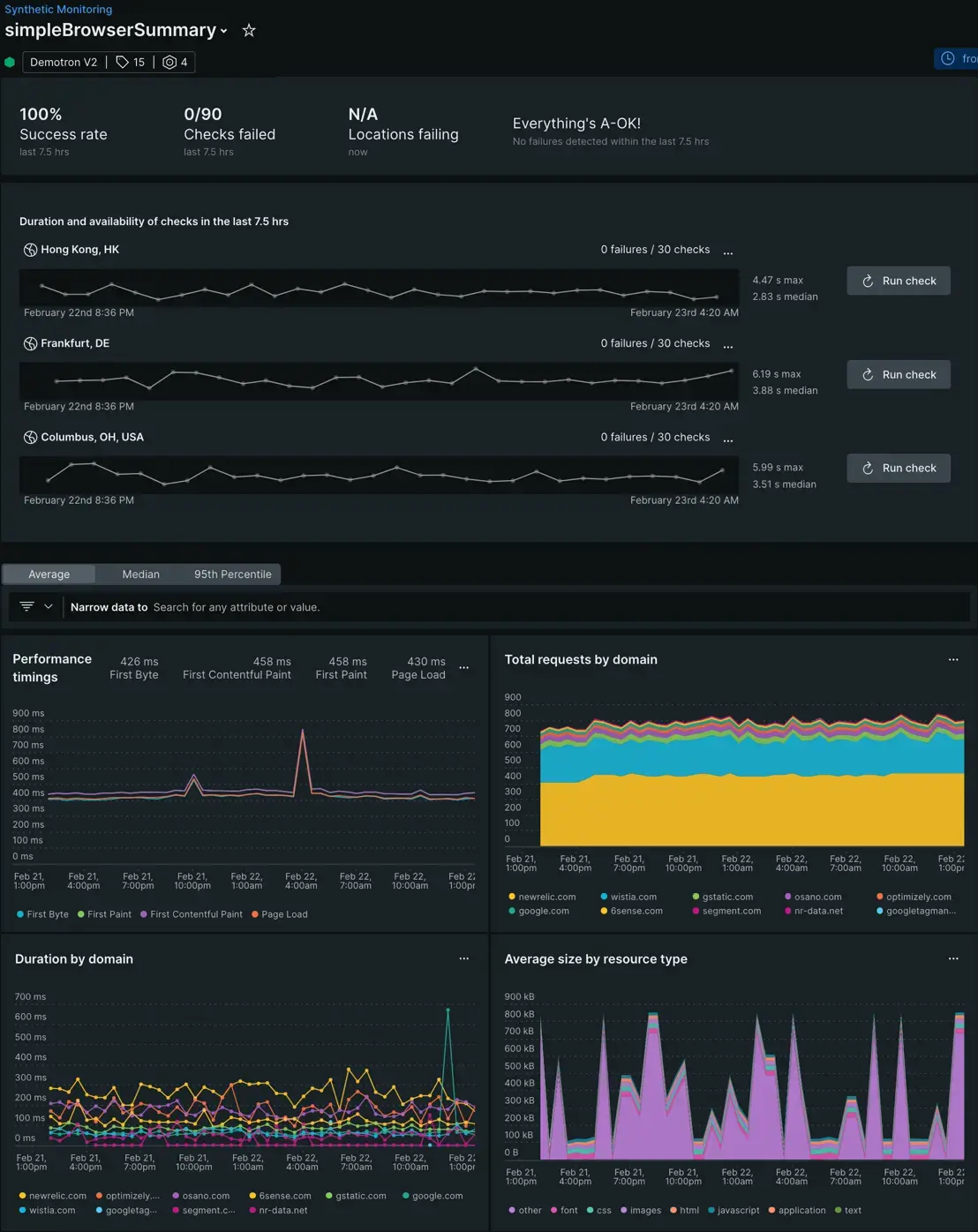978x1232 pixels.
Task: Open the Performance timings ellipsis menu
Action: pyautogui.click(x=464, y=668)
